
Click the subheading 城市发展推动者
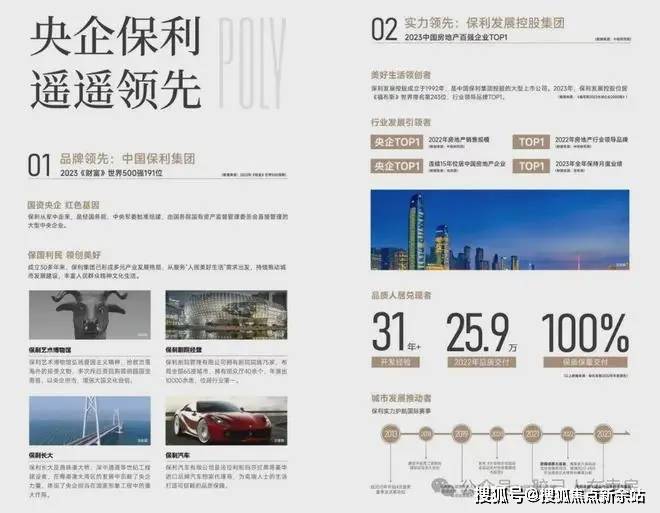(401, 398)
